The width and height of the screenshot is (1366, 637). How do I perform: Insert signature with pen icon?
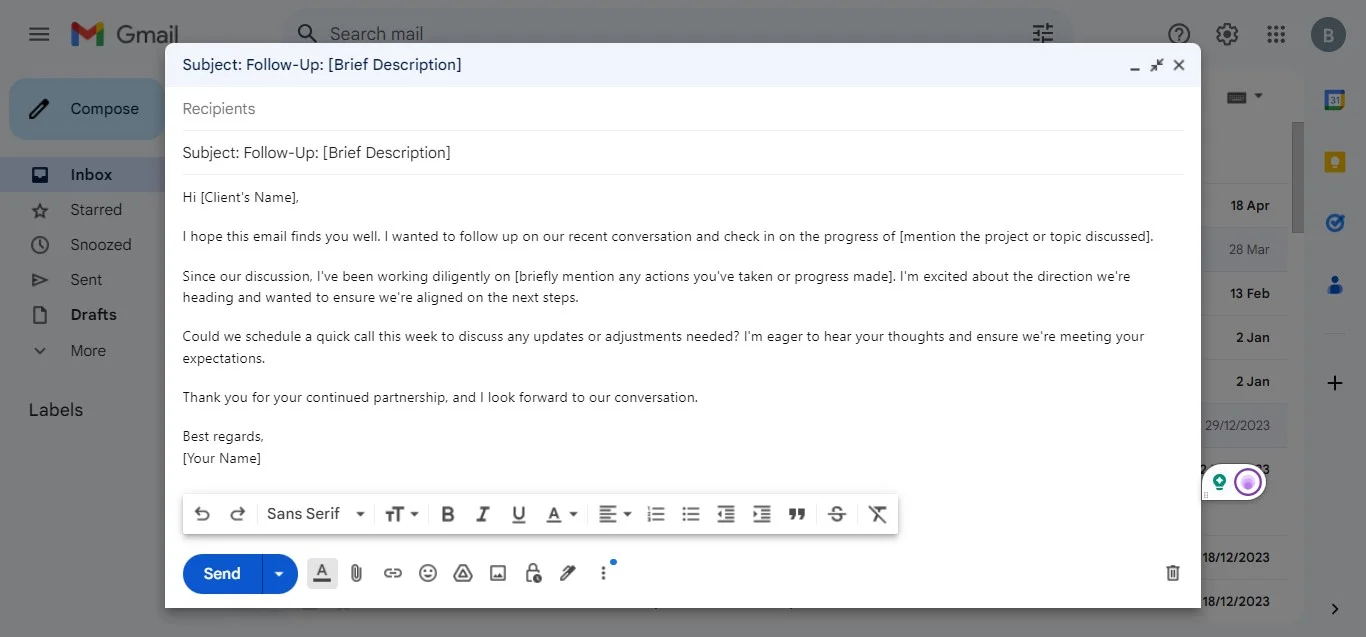(x=568, y=573)
